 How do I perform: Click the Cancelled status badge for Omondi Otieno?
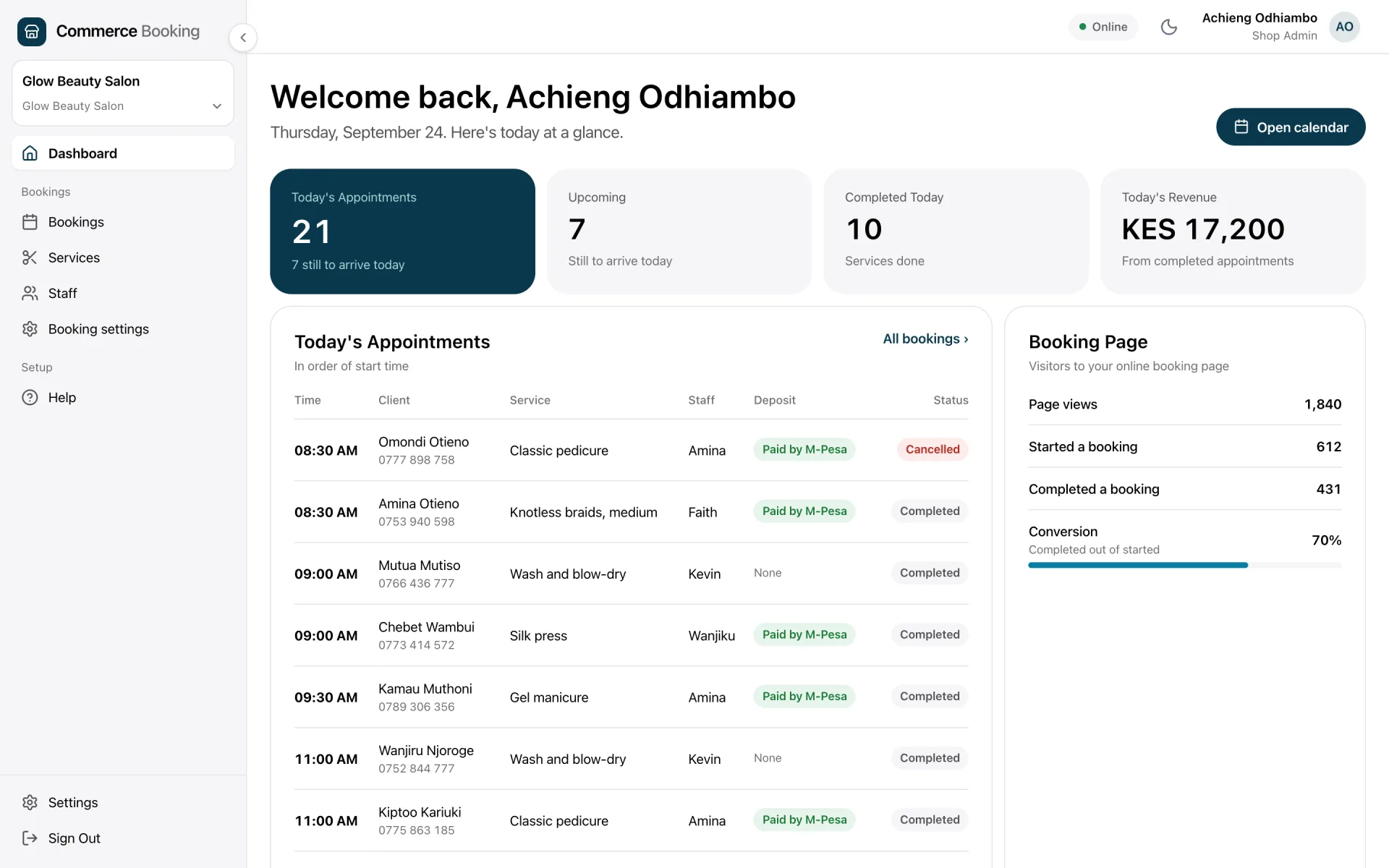pos(933,449)
